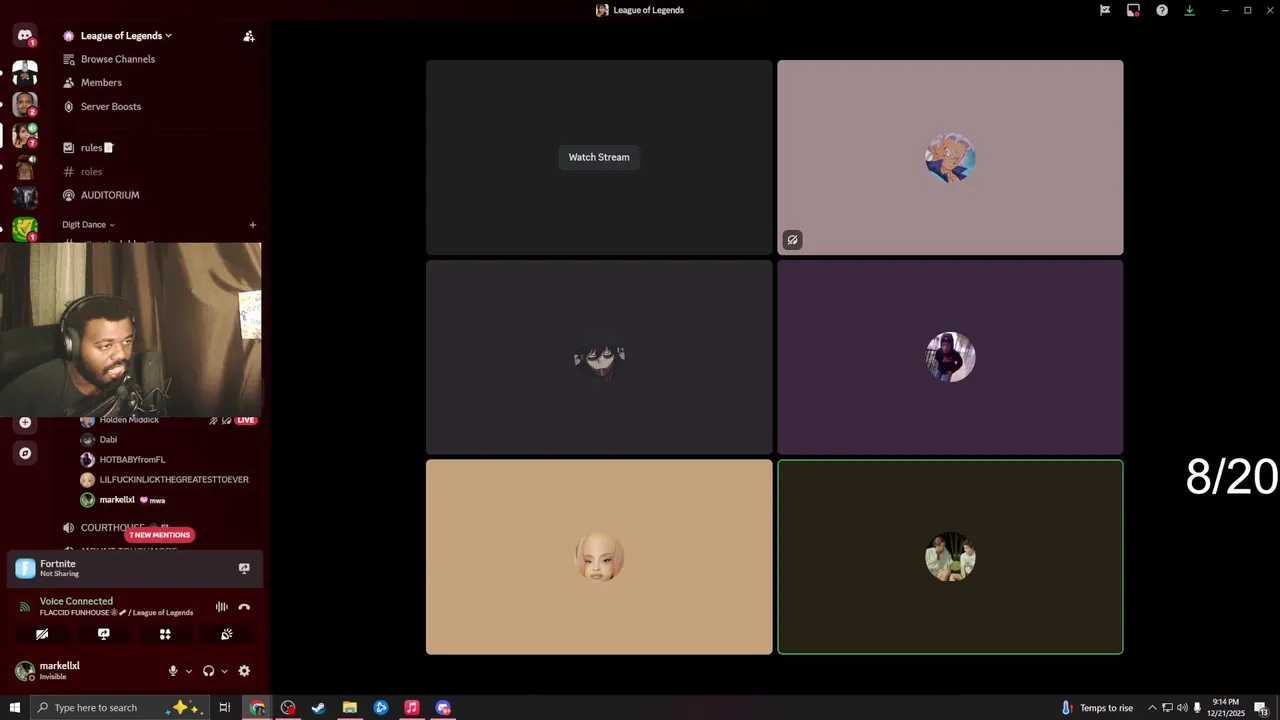Switch to the server with red badge 7
The height and width of the screenshot is (720, 1280).
pyautogui.click(x=25, y=135)
